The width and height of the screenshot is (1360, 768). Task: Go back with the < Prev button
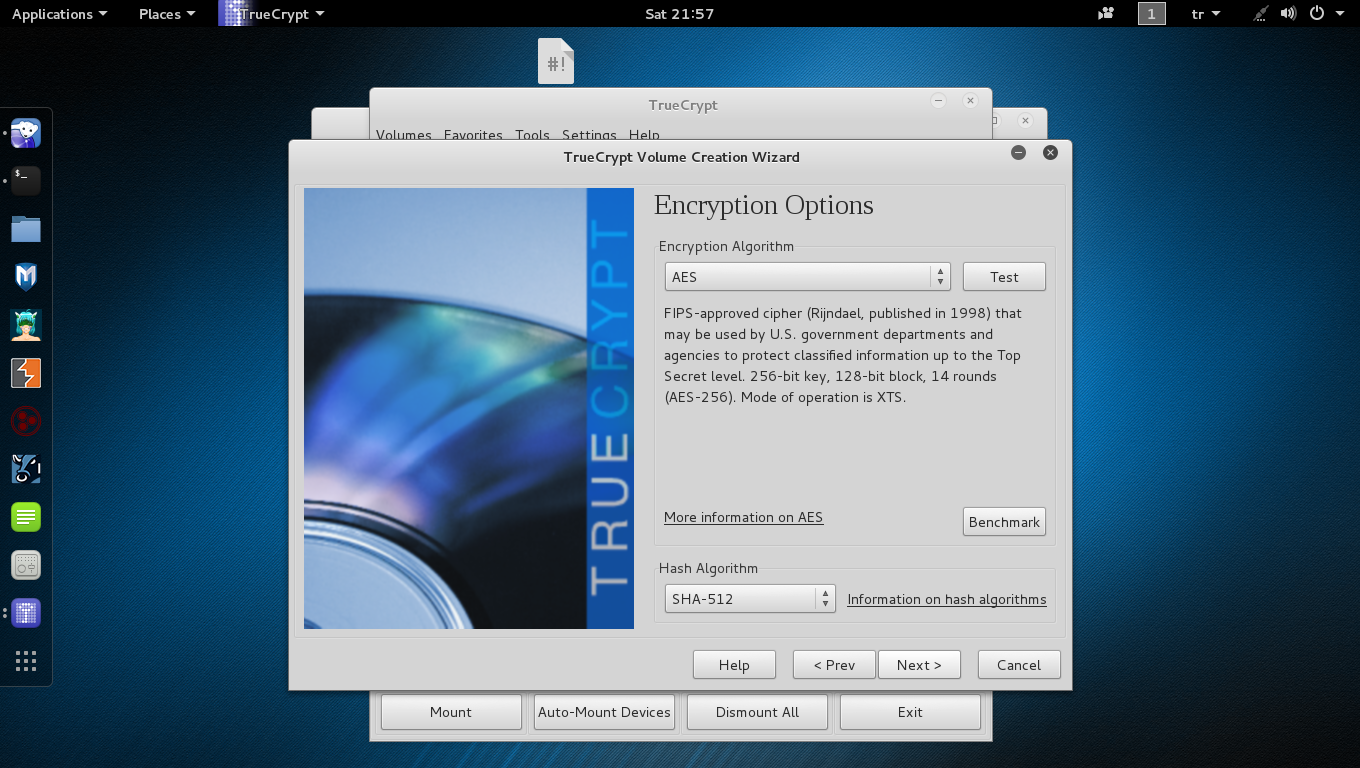coord(834,665)
